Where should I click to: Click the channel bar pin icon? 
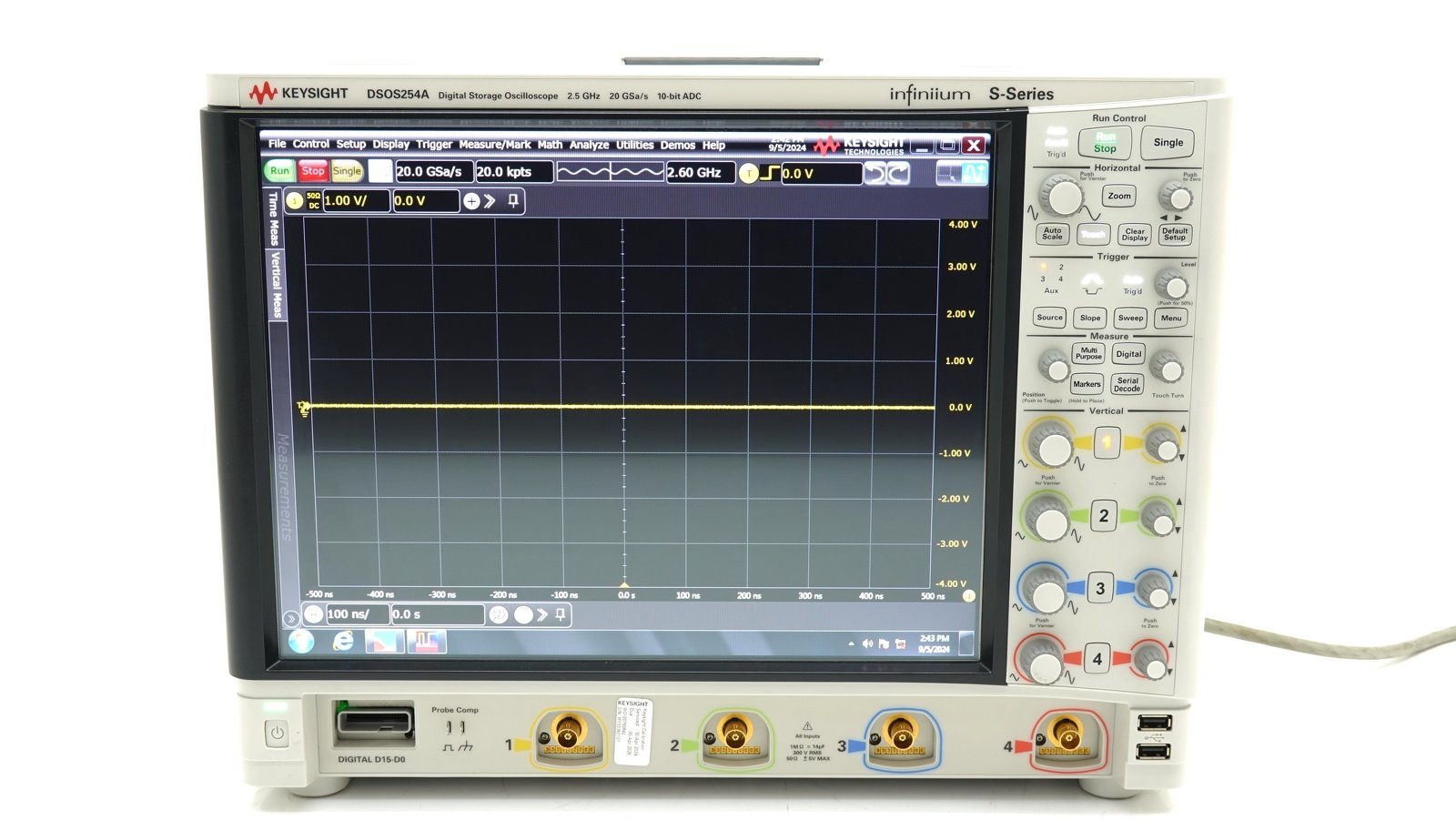click(x=513, y=200)
